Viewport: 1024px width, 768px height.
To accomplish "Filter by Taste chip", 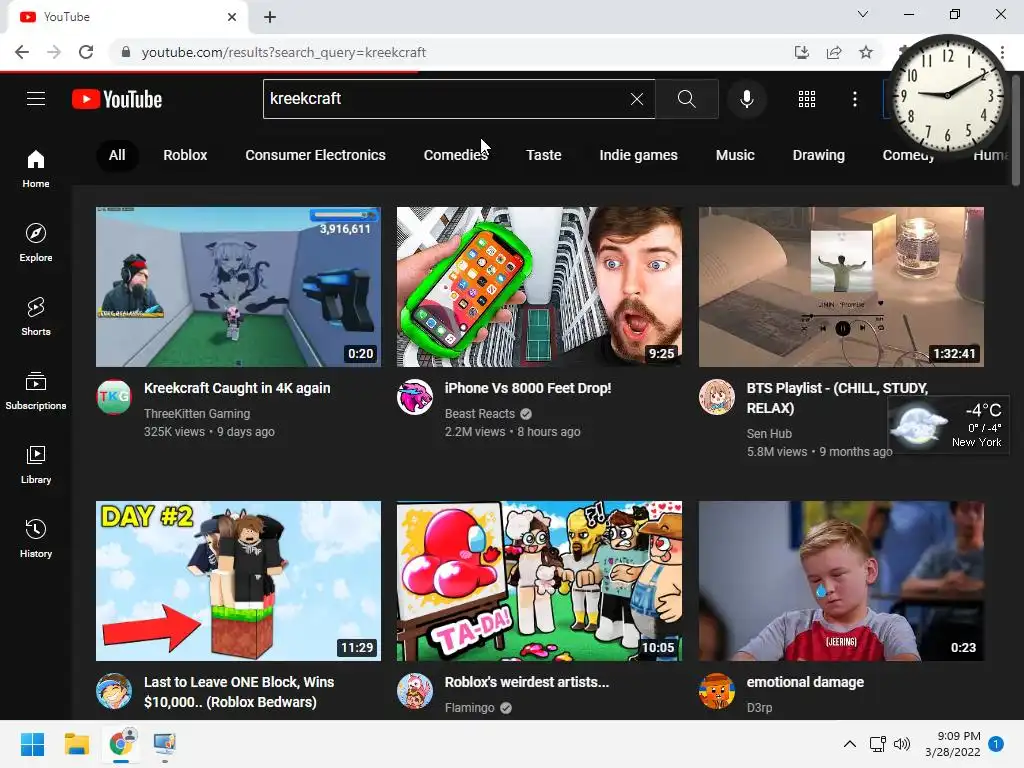I will (x=543, y=155).
